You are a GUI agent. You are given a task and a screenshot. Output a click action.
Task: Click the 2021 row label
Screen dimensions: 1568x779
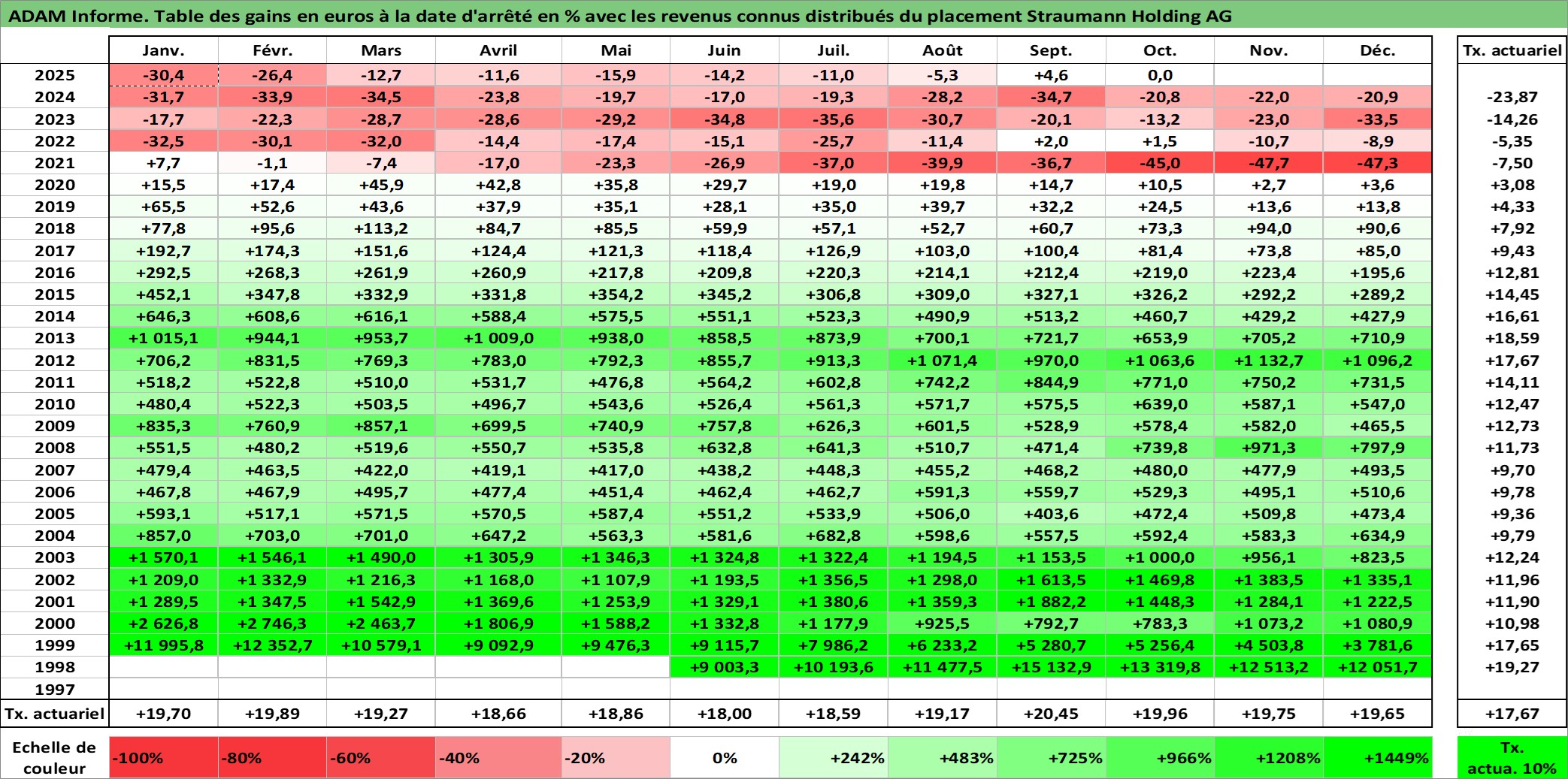[55, 163]
